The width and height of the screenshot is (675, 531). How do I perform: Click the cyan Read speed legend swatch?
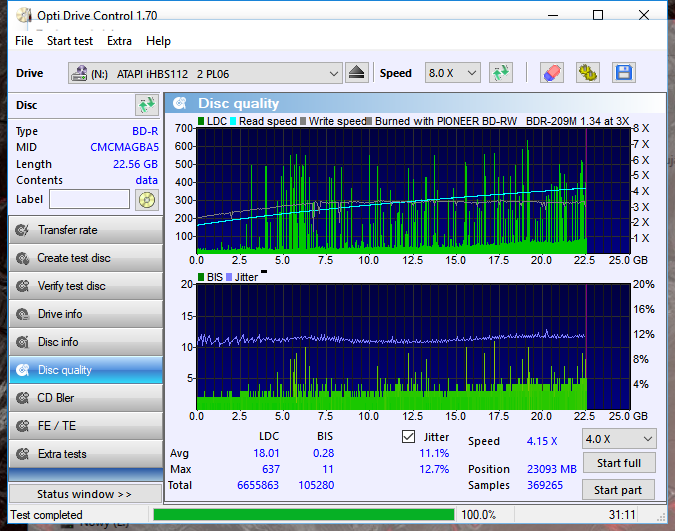tap(233, 121)
